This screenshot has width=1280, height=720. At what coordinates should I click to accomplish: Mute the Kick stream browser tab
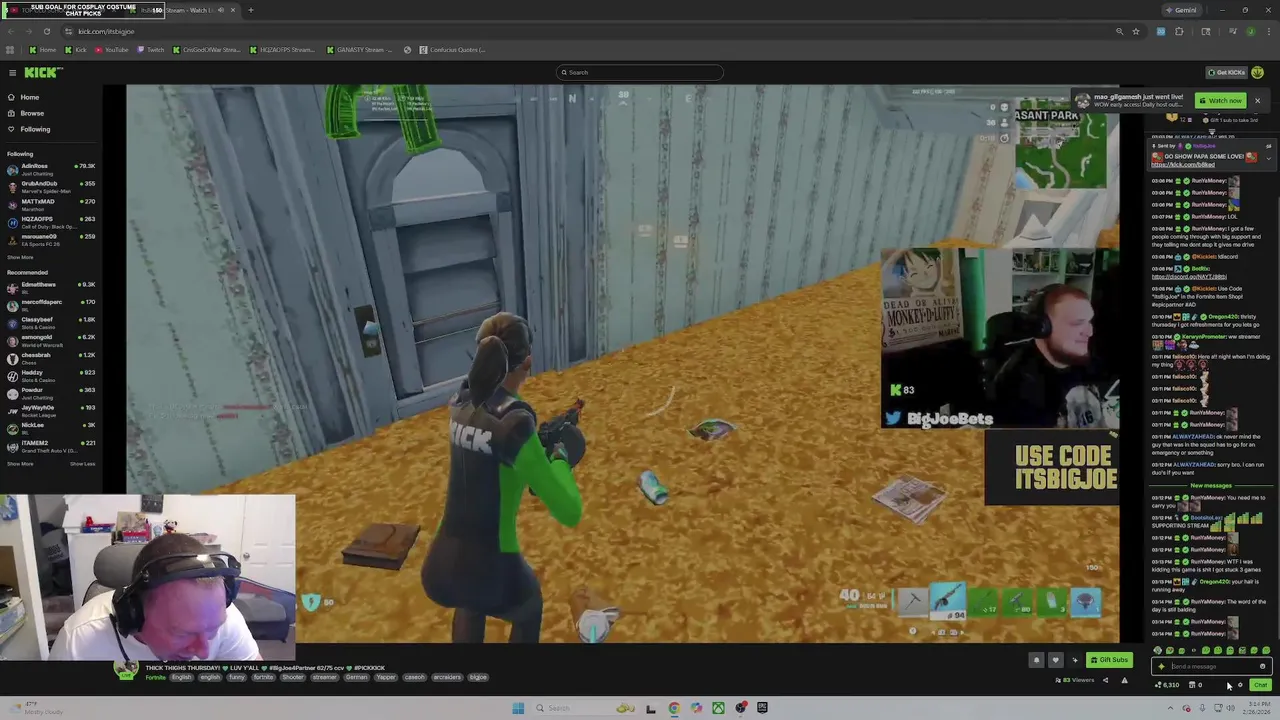point(220,10)
